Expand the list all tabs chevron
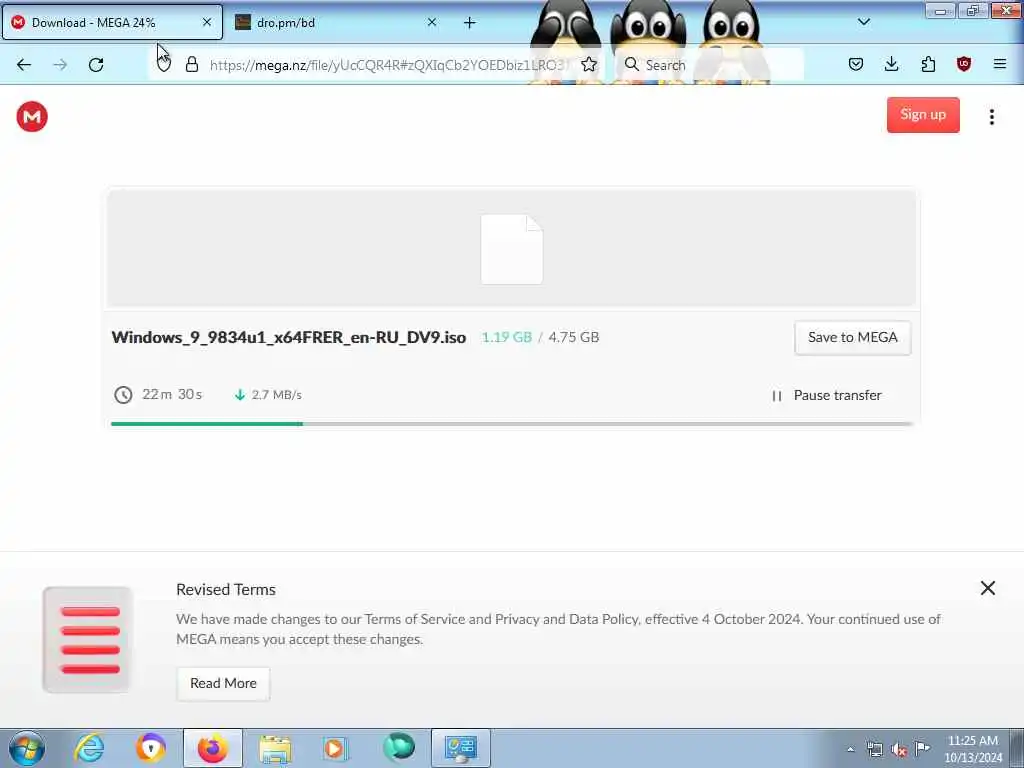The height and width of the screenshot is (768, 1024). click(x=864, y=22)
